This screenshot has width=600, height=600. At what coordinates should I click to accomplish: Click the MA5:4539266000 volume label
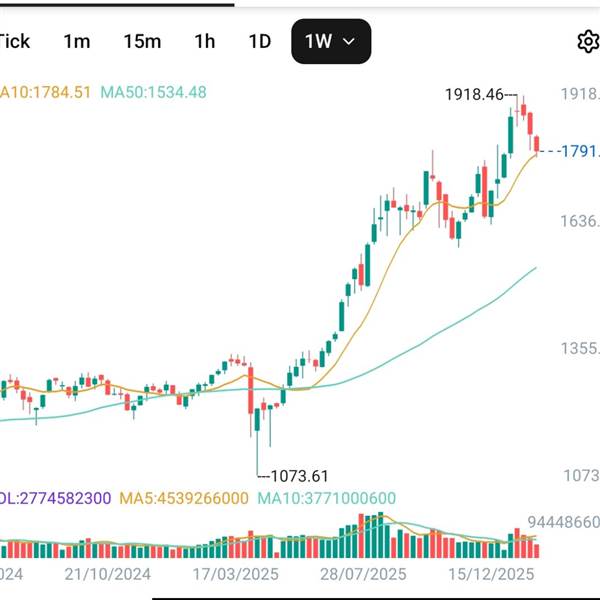[x=184, y=497]
